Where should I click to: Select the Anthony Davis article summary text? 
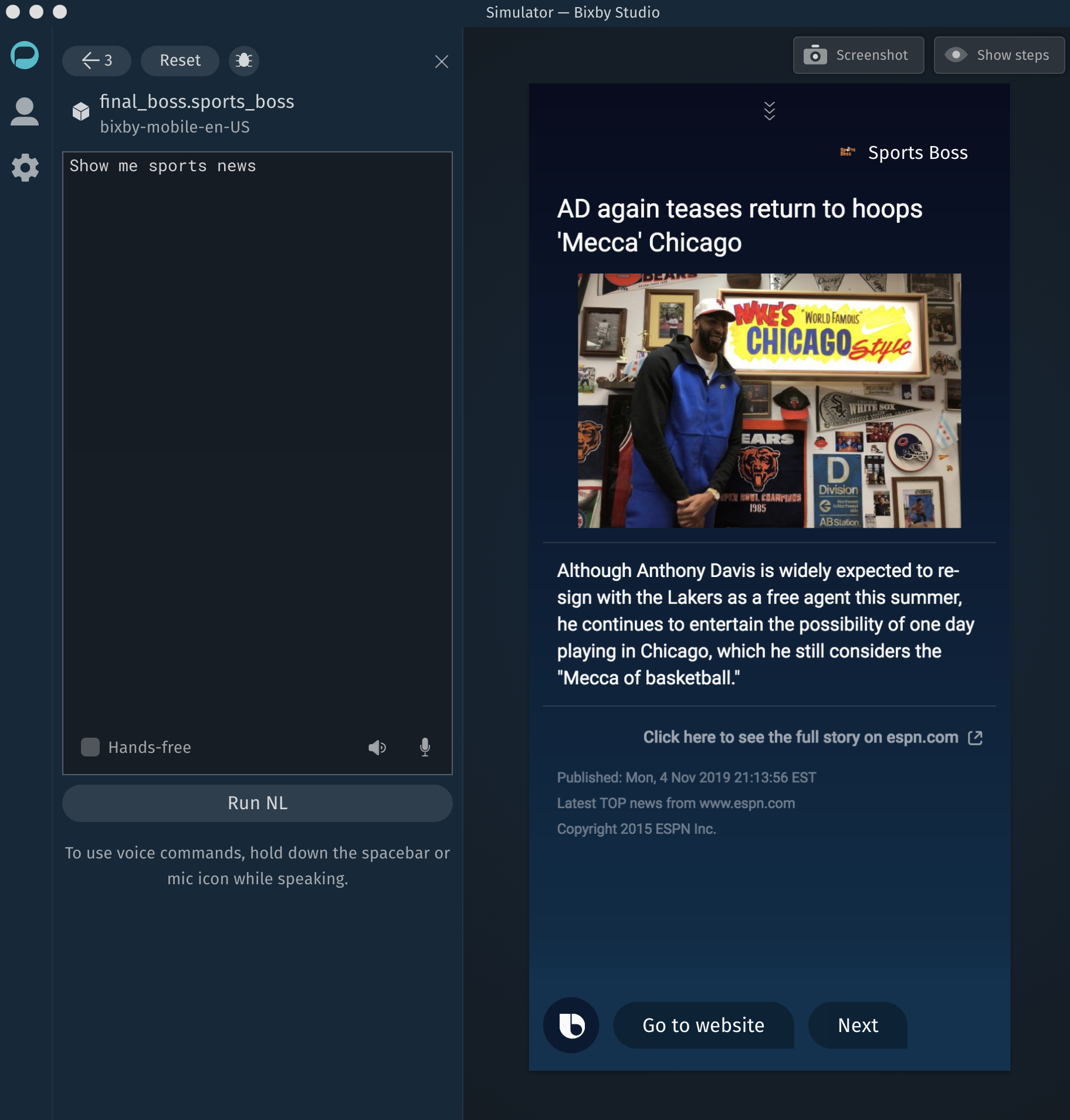[x=766, y=624]
